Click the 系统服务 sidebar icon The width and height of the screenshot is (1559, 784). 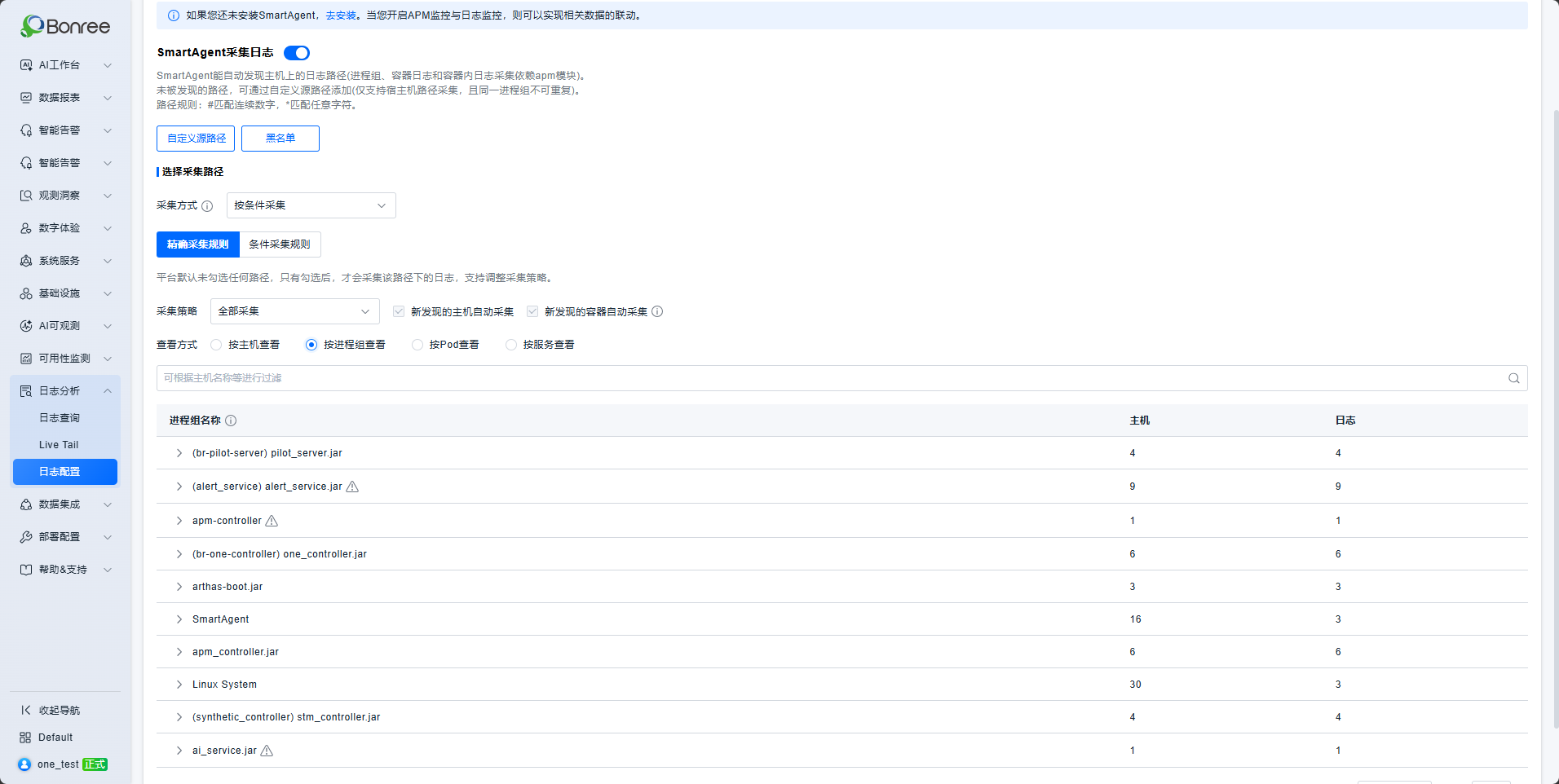(26, 261)
